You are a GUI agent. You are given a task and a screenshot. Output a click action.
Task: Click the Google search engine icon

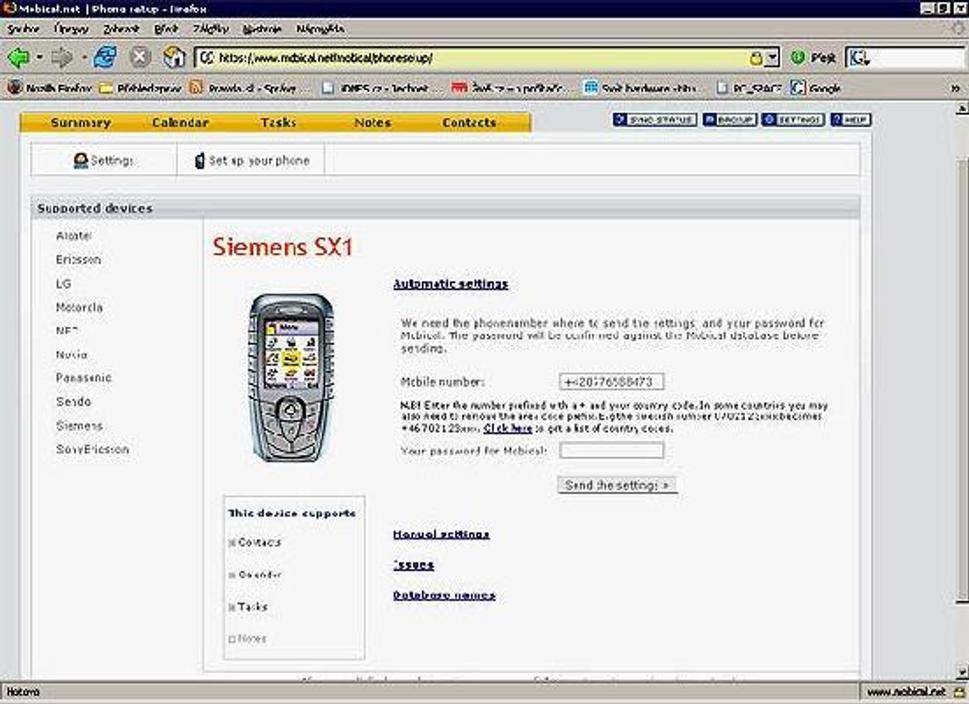pyautogui.click(x=860, y=59)
